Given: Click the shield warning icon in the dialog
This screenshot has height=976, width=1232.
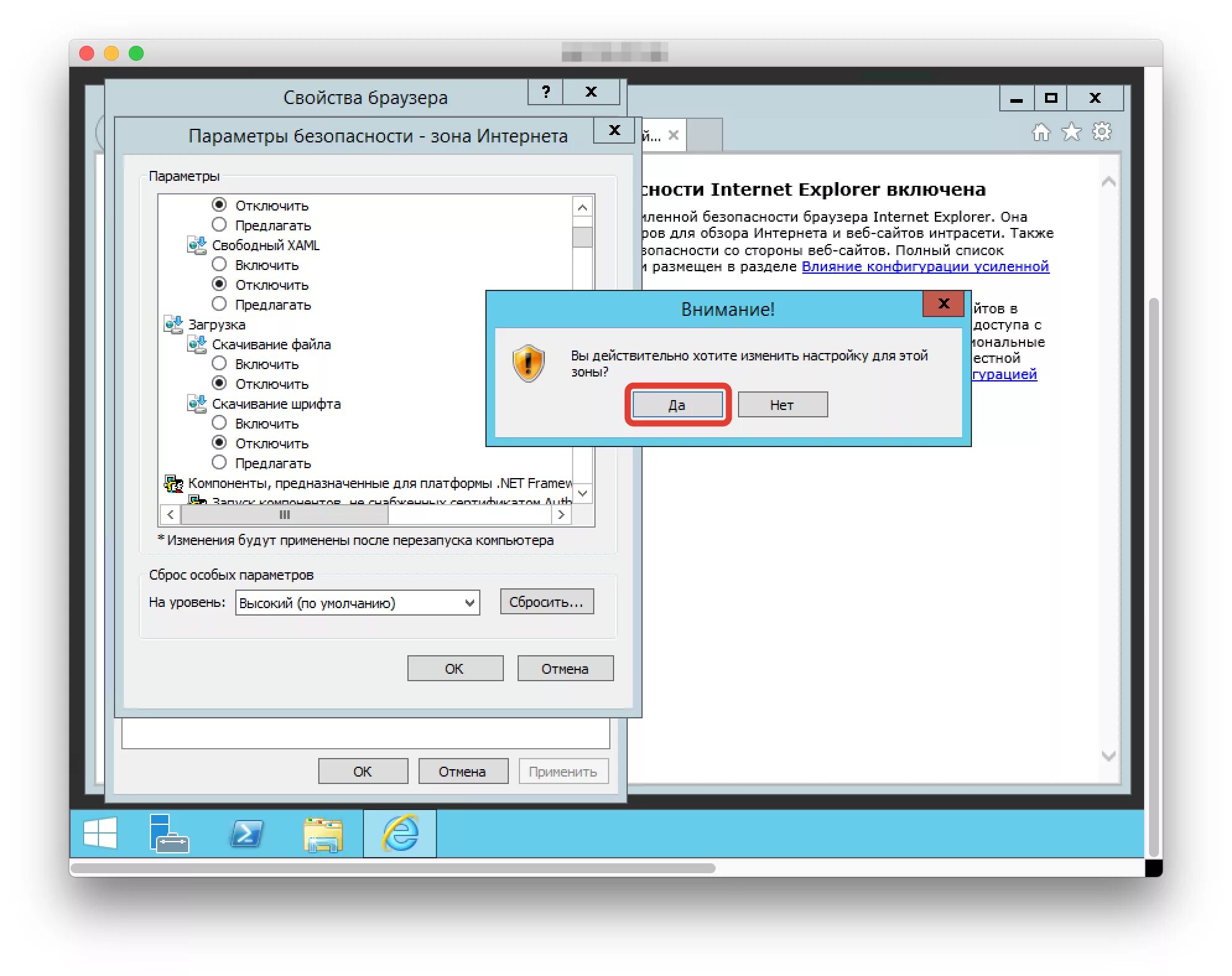Looking at the screenshot, I should (x=528, y=364).
